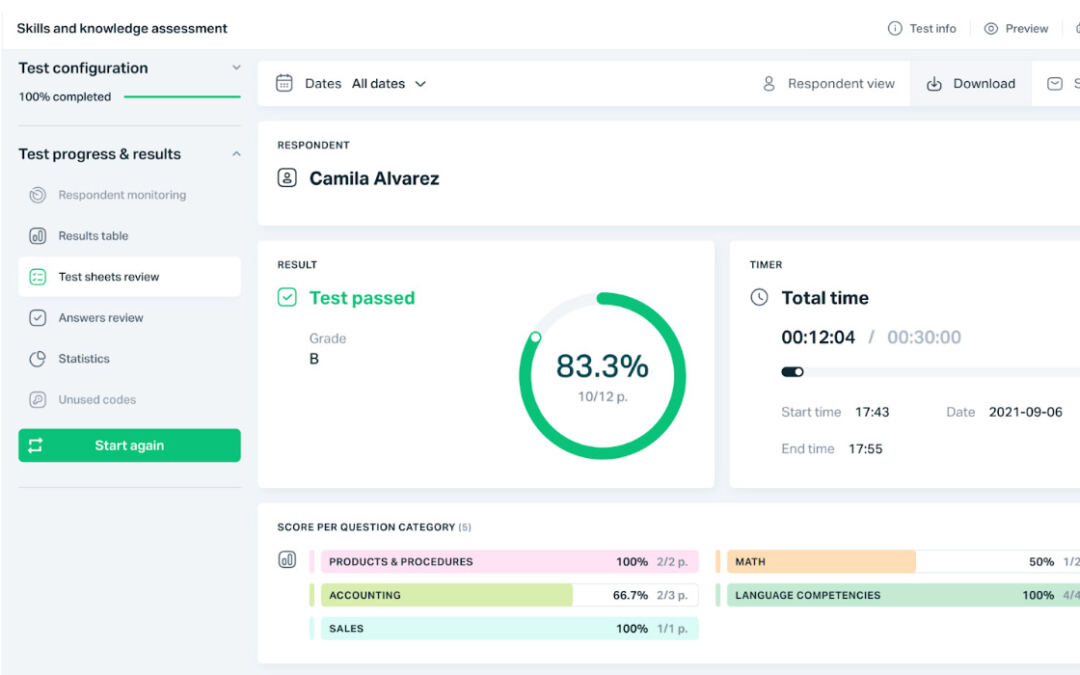Open Results table in sidebar
The height and width of the screenshot is (675, 1080).
coord(93,236)
